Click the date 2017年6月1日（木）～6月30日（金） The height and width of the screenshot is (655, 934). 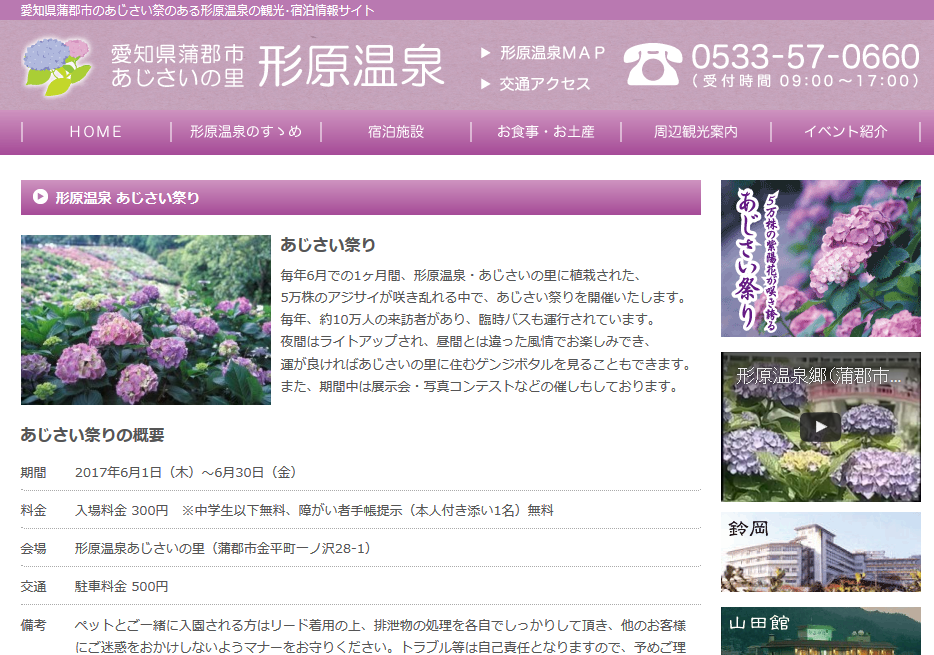pyautogui.click(x=185, y=472)
